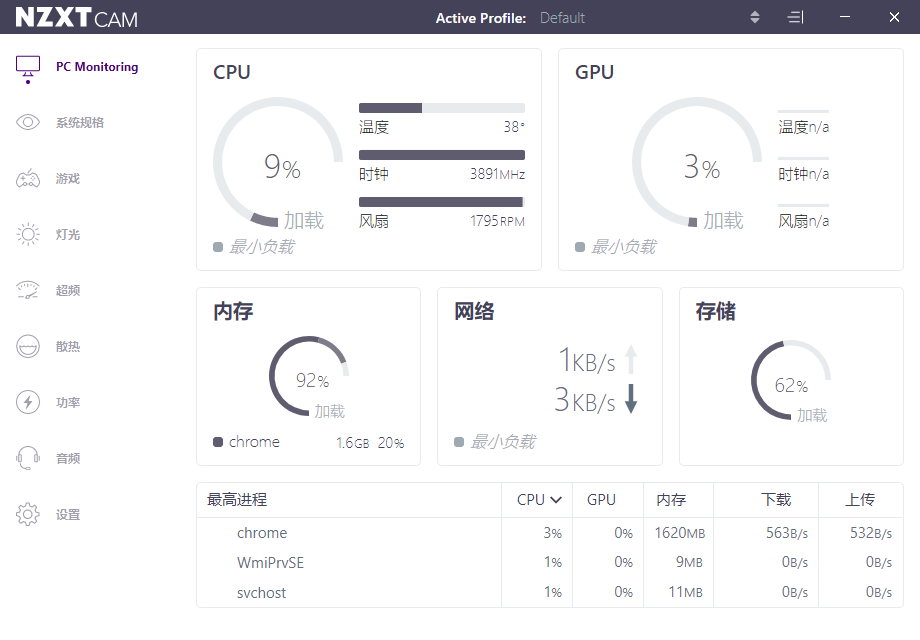Open the 灯光 sun icon

[x=28, y=235]
